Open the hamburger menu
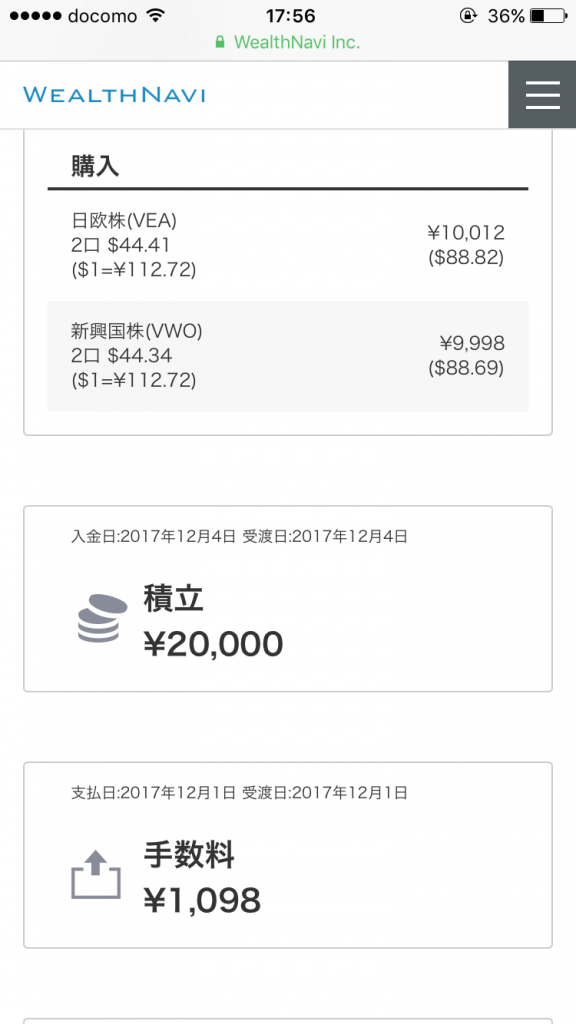This screenshot has width=576, height=1024. click(x=542, y=95)
